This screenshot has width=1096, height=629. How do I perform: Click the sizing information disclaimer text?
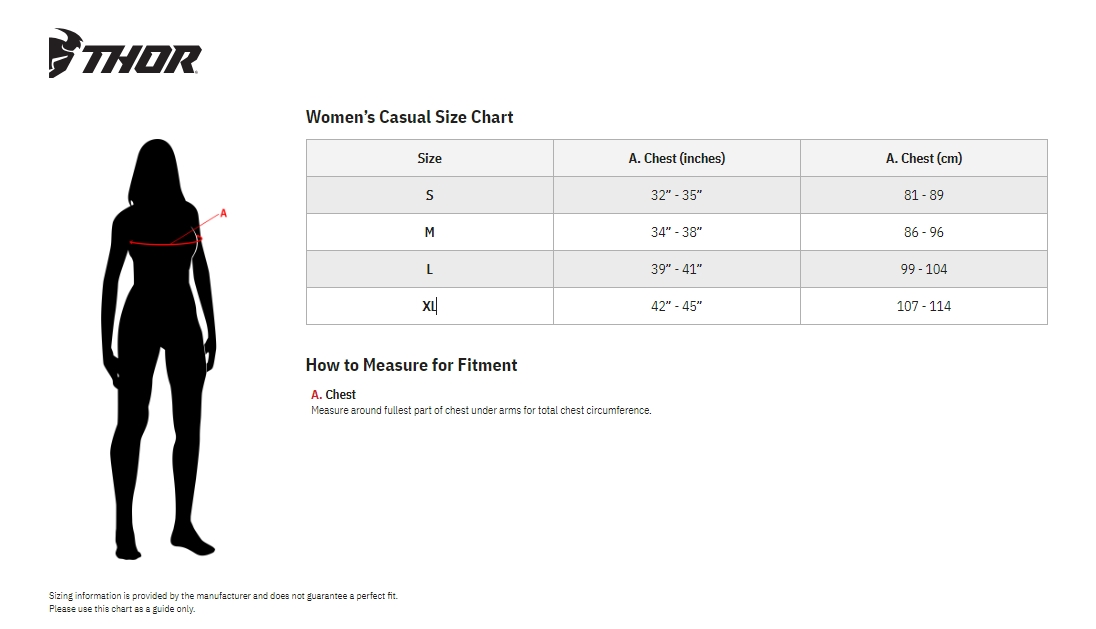(223, 596)
